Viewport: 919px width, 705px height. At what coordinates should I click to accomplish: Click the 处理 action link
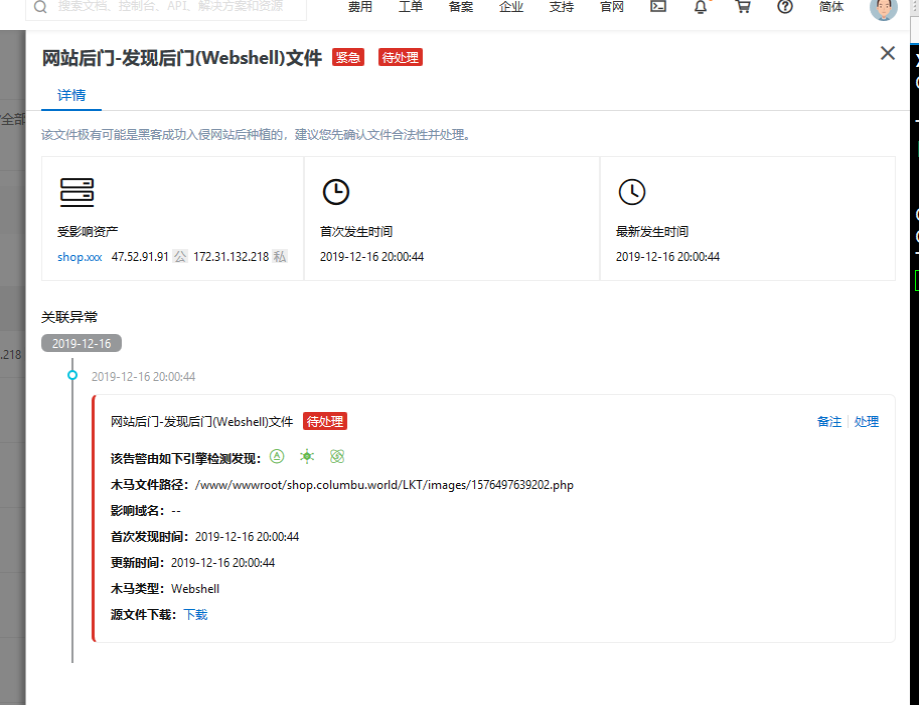tap(866, 422)
